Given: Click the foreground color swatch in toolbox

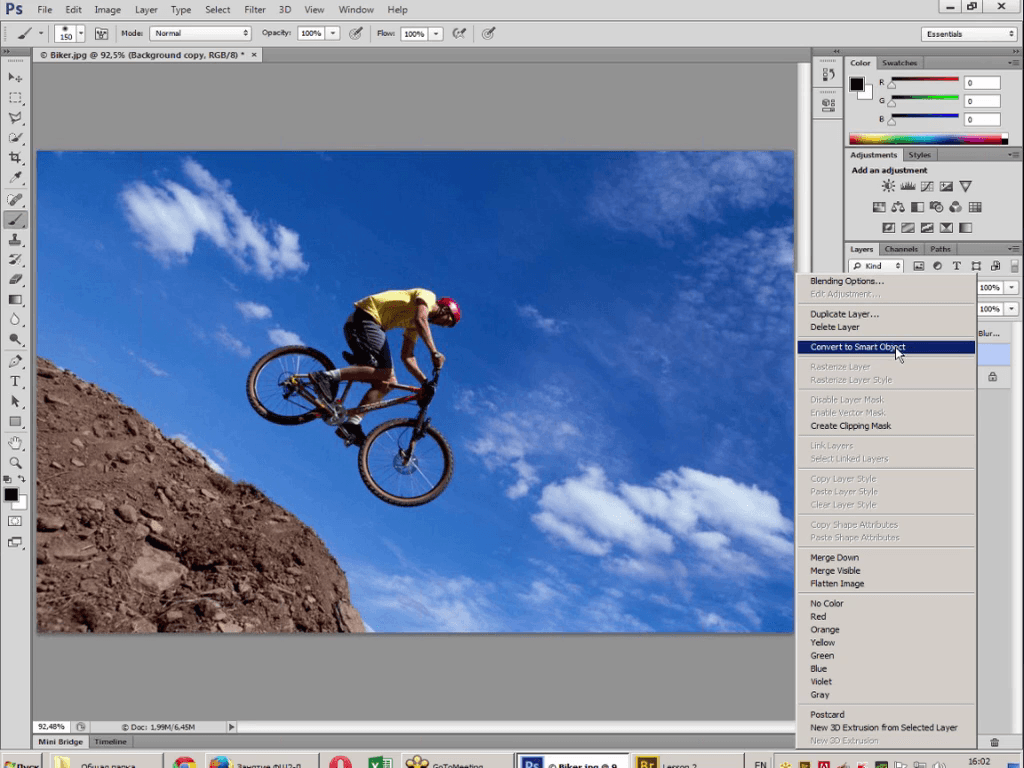Looking at the screenshot, I should click(10, 494).
